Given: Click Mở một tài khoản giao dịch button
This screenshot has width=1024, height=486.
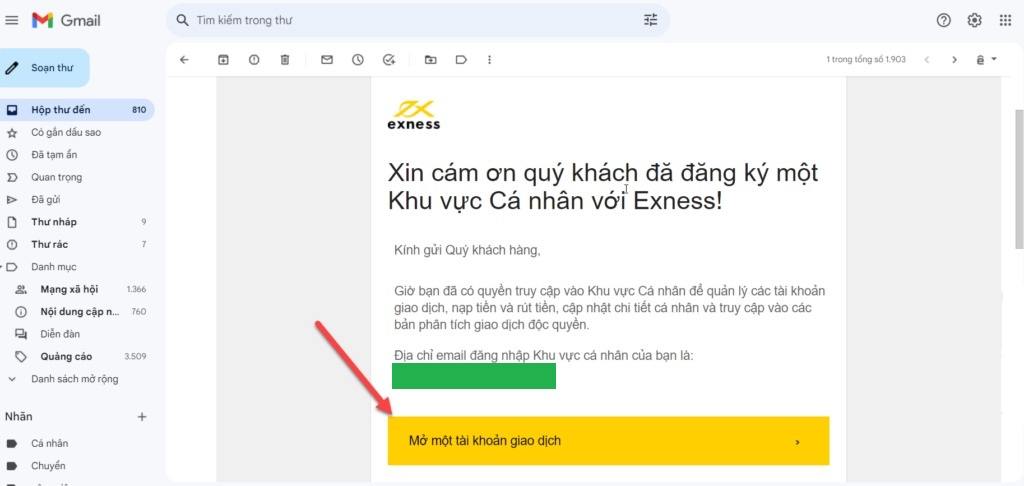Looking at the screenshot, I should (x=608, y=441).
